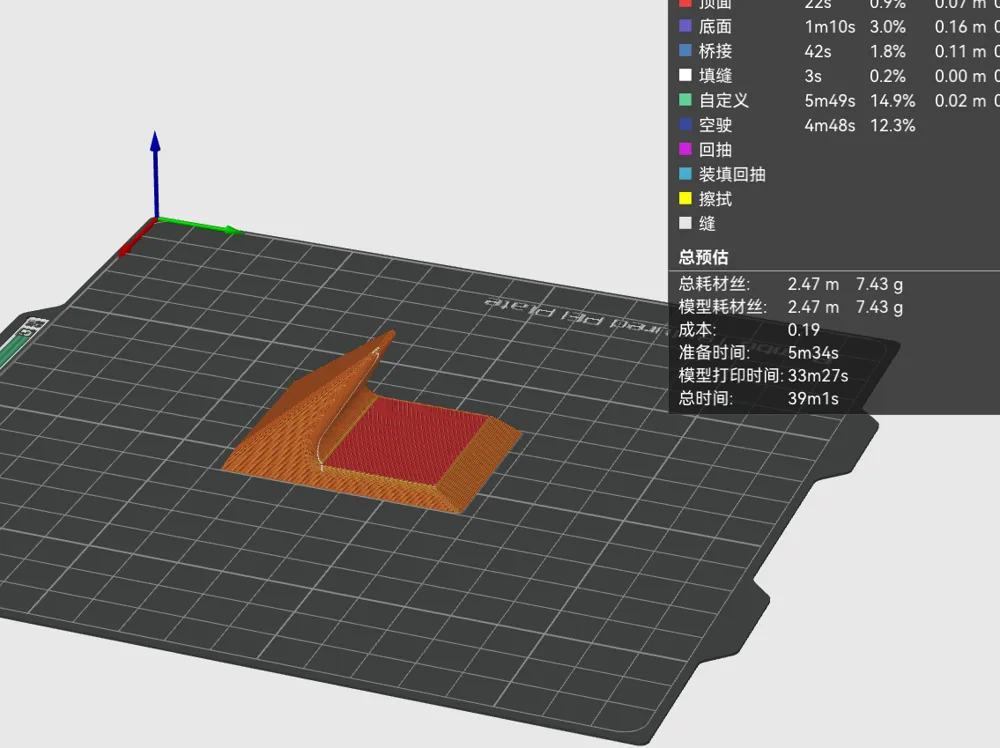The height and width of the screenshot is (748, 1000).
Task: Click the green Y axis arrow
Action: (x=201, y=225)
